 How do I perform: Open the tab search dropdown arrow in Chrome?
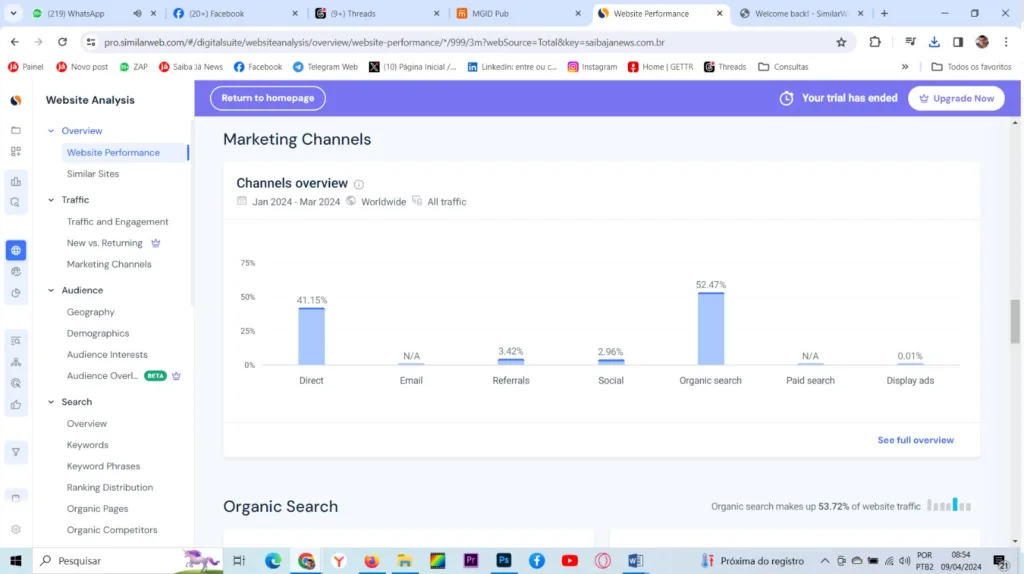click(x=14, y=14)
